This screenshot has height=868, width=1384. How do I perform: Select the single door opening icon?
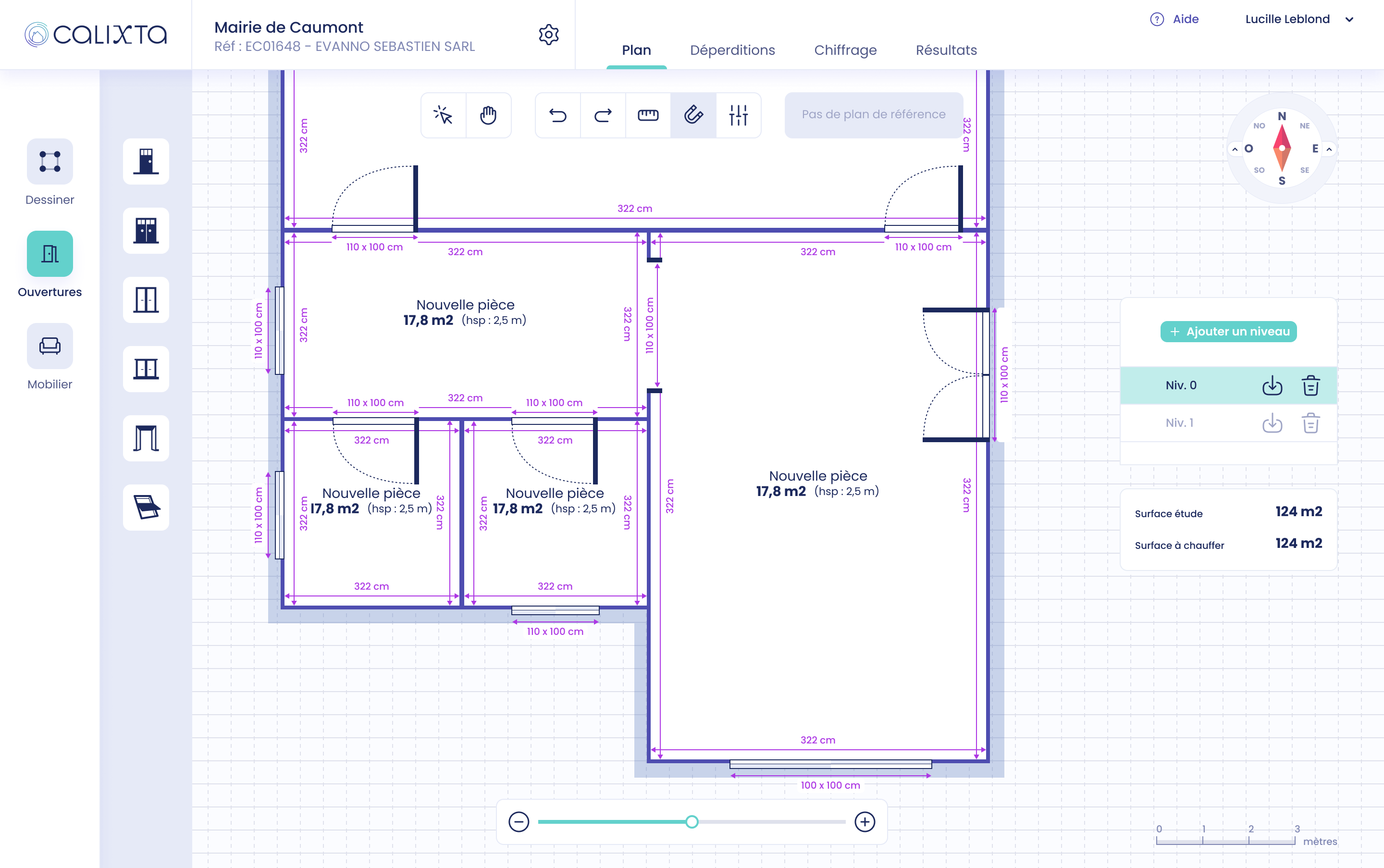(x=146, y=161)
